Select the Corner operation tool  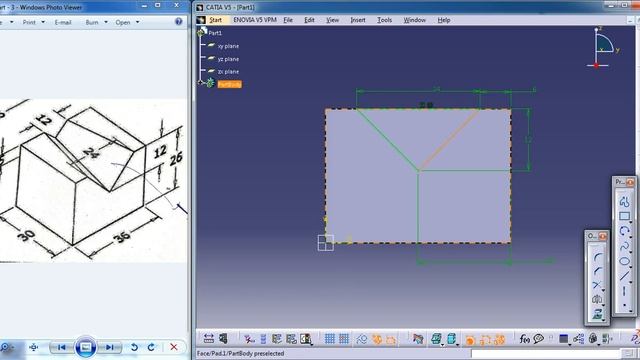coord(597,258)
